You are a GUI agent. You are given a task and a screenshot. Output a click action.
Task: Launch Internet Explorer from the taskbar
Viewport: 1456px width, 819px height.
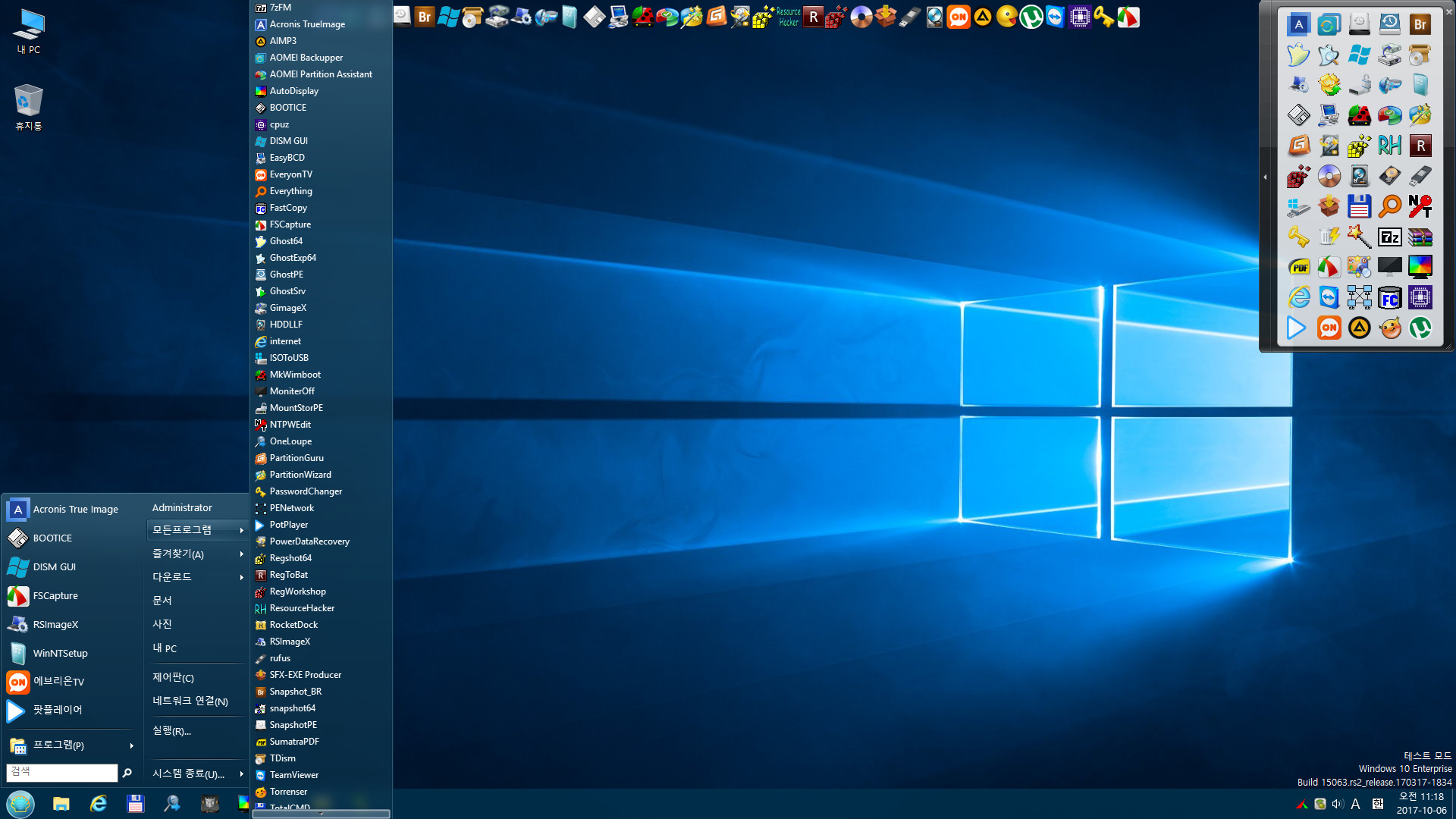coord(99,804)
